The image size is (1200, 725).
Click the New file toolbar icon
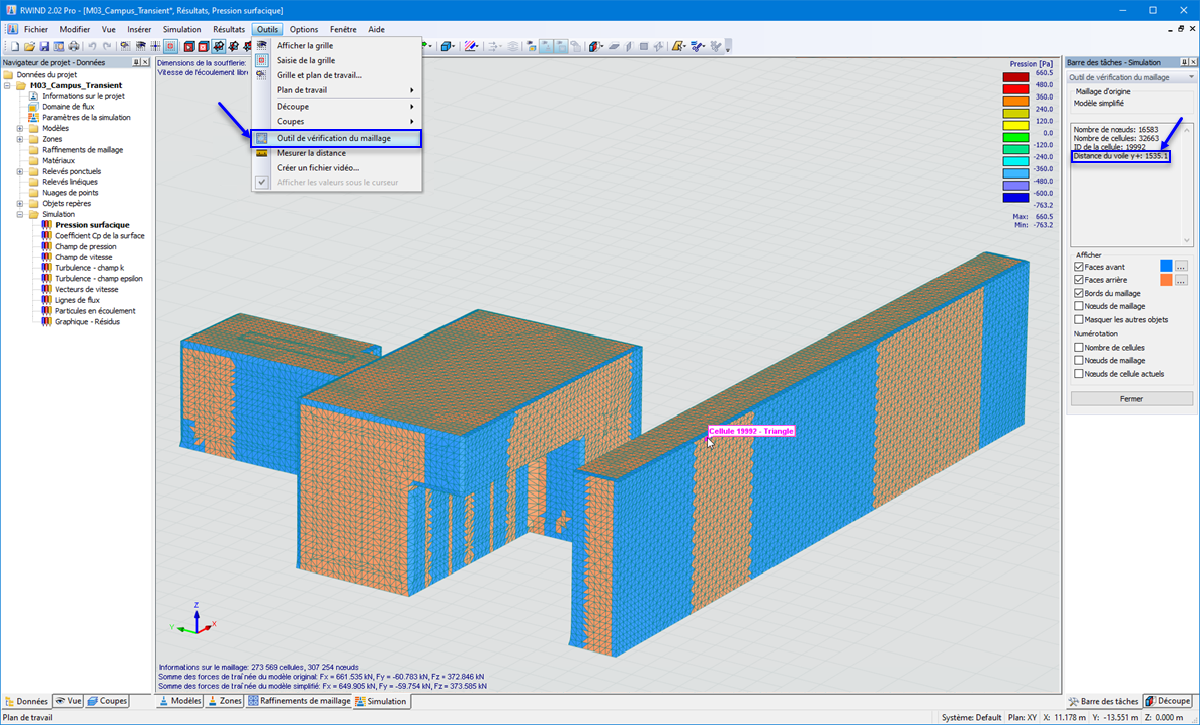pyautogui.click(x=15, y=46)
